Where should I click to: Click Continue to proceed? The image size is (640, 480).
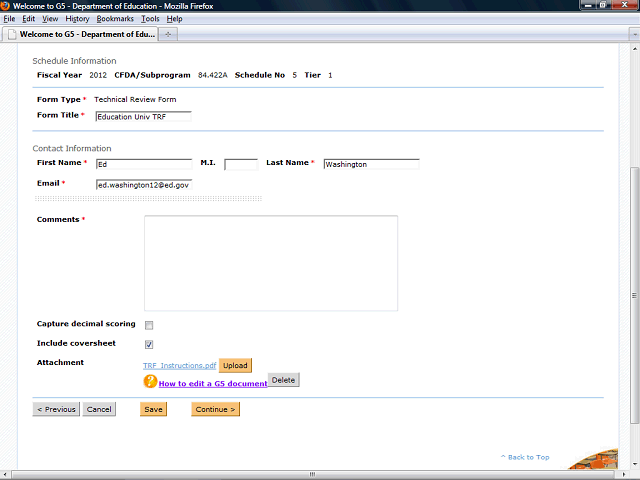(215, 409)
